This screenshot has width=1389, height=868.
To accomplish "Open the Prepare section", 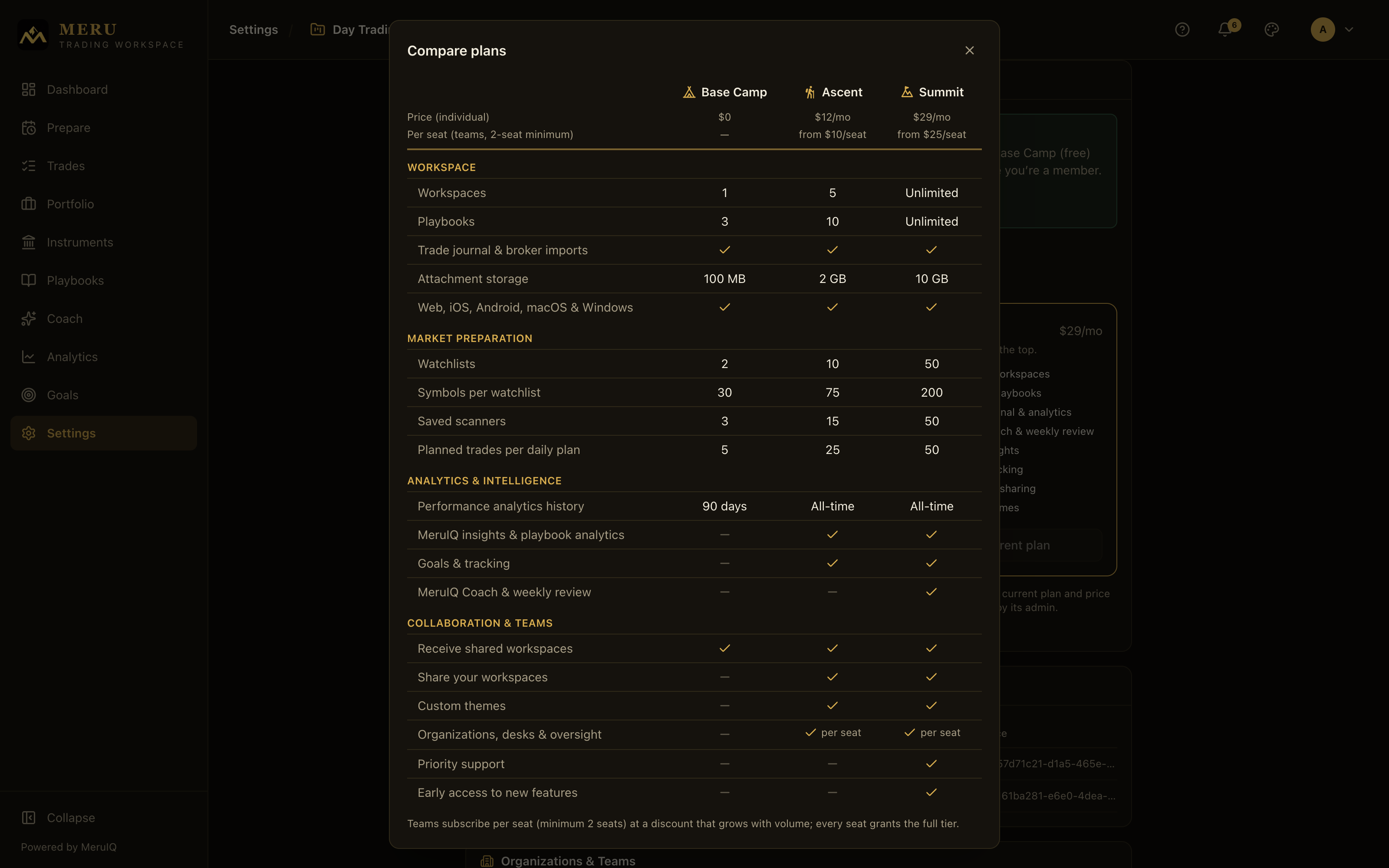I will [103, 128].
